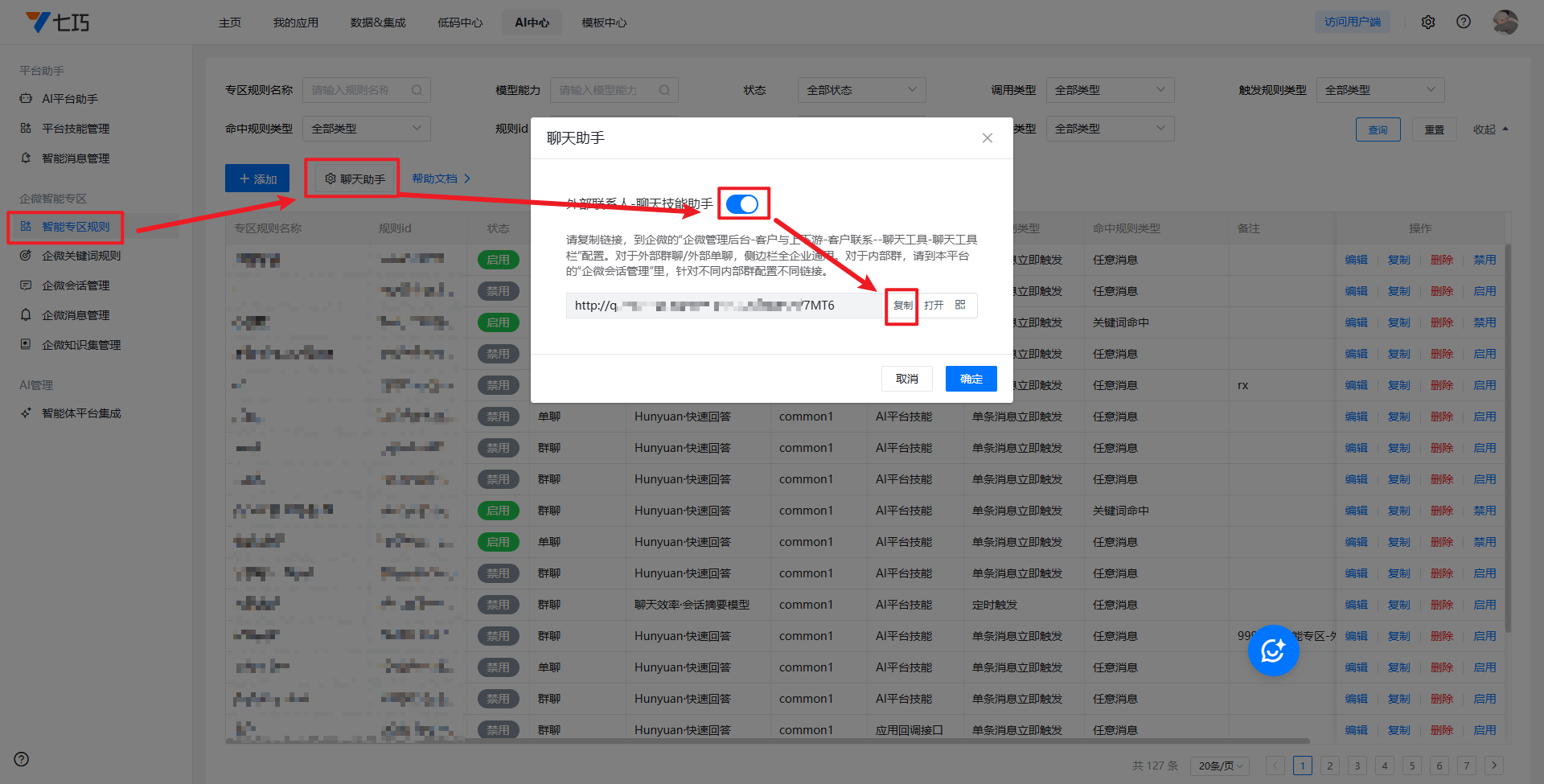This screenshot has width=1544, height=784.
Task: Open 企微关键词规则 in the sidebar
Action: 81,256
